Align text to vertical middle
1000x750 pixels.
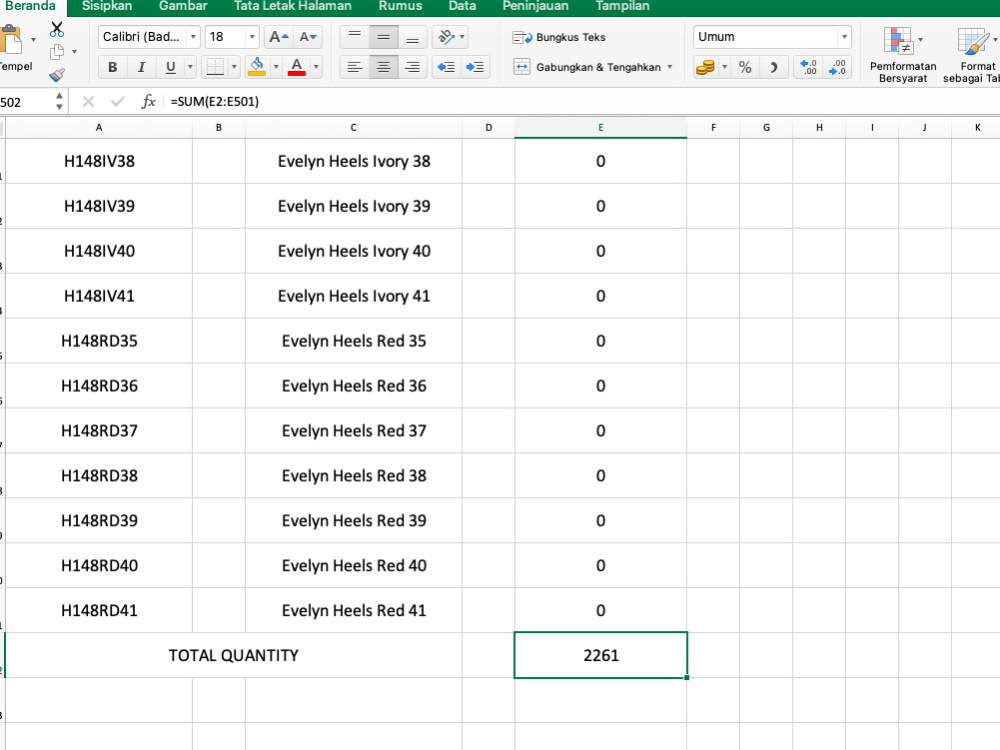pos(383,37)
